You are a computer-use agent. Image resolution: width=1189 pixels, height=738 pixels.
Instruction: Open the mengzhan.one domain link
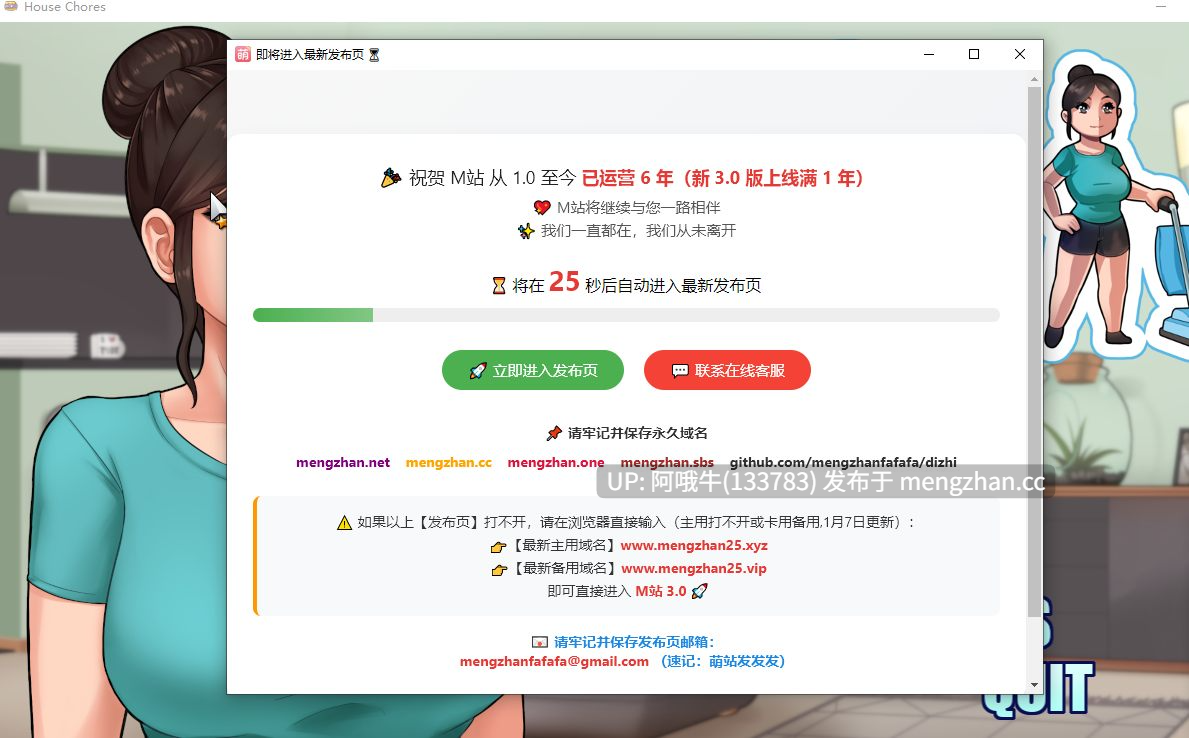(556, 463)
